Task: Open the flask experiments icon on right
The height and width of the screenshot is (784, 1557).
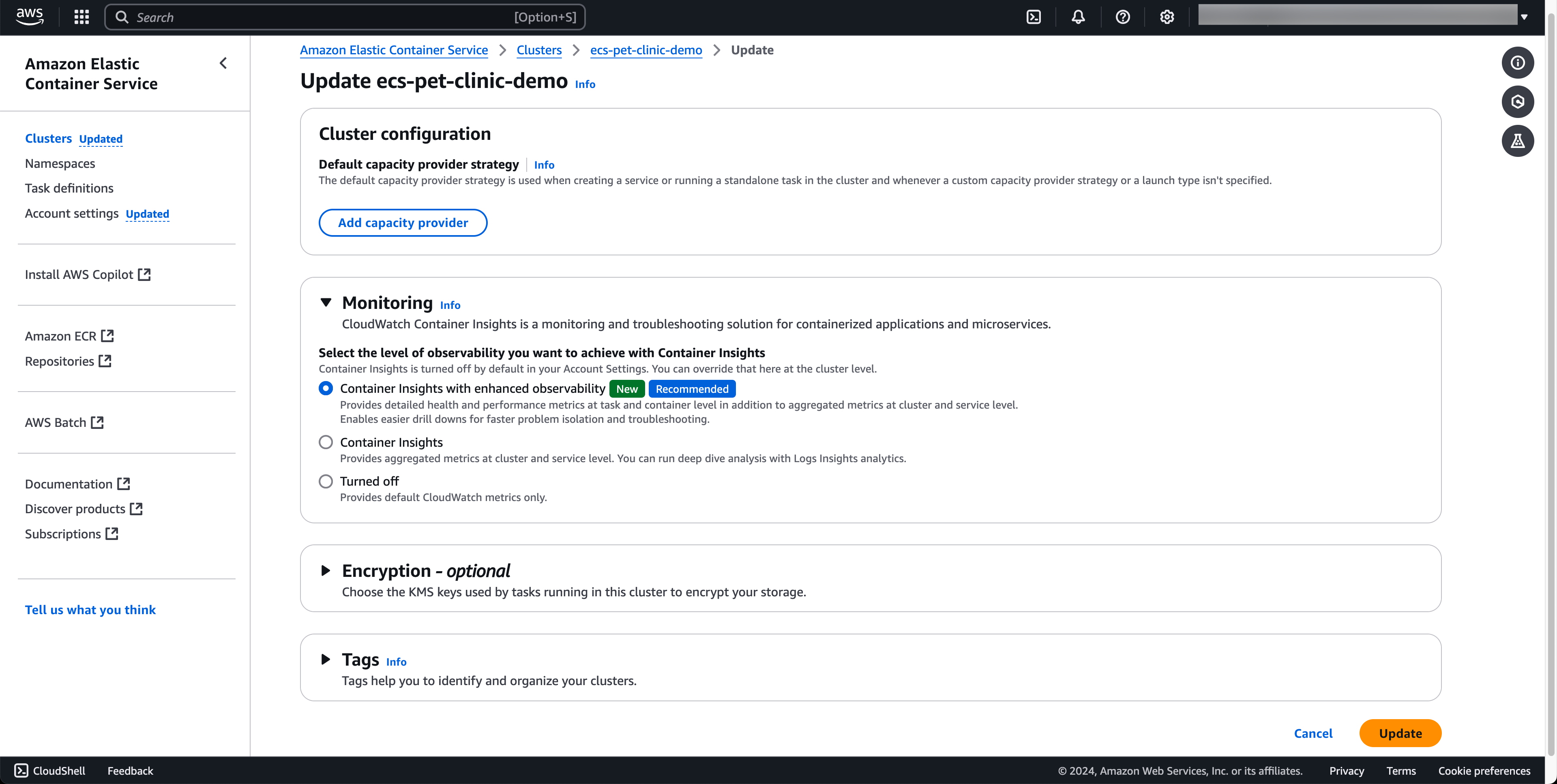Action: [x=1517, y=141]
